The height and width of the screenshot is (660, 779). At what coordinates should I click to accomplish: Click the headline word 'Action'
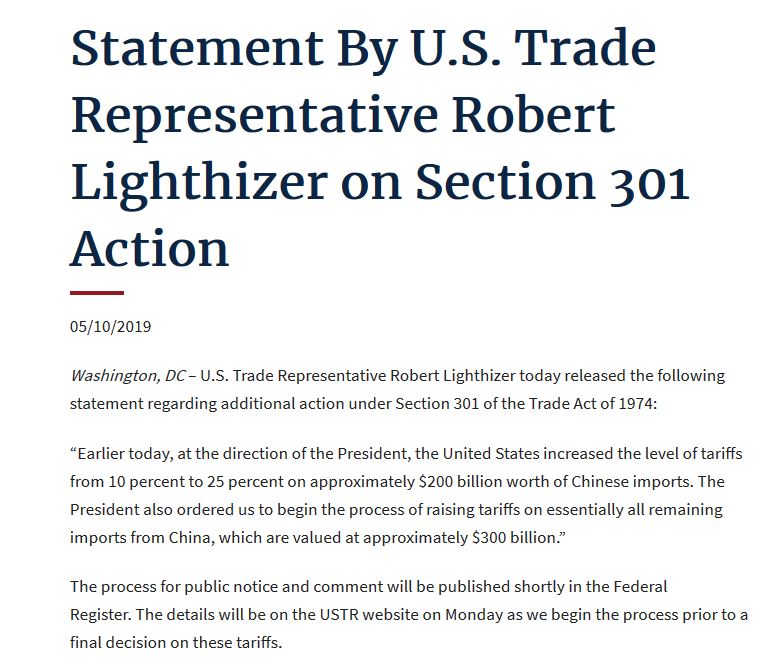click(150, 248)
